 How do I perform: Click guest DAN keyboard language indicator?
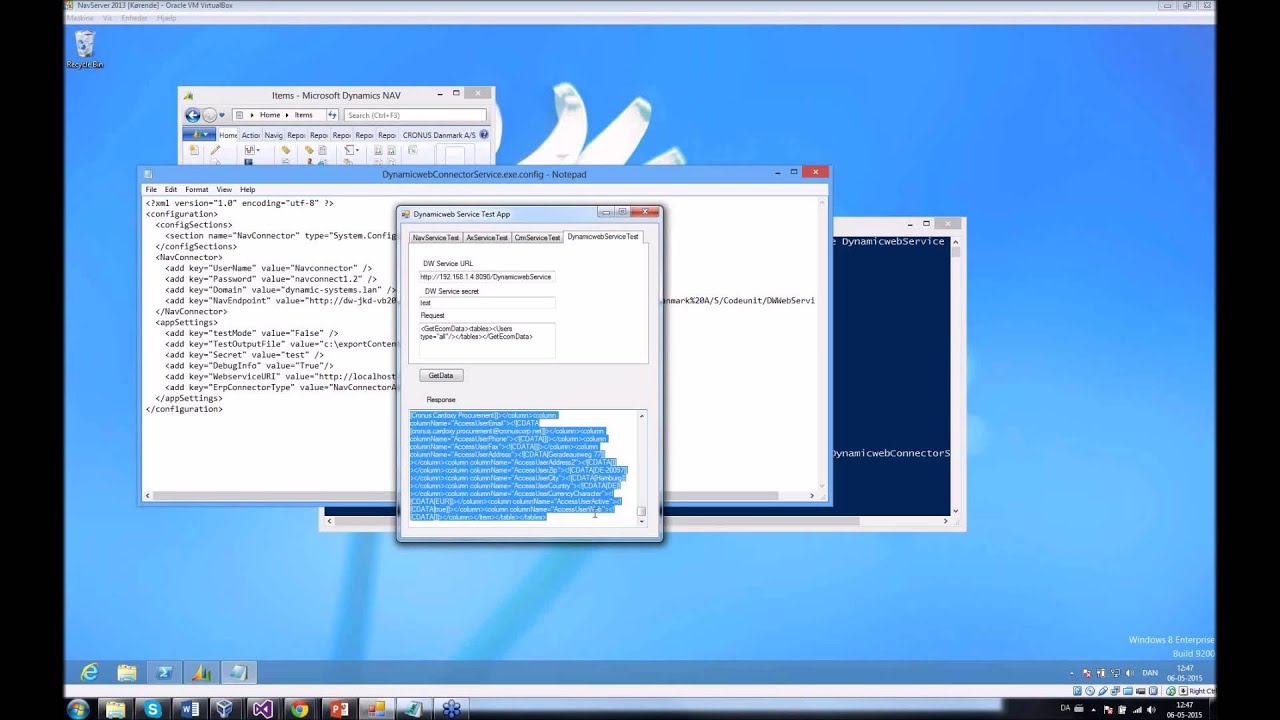[1150, 673]
